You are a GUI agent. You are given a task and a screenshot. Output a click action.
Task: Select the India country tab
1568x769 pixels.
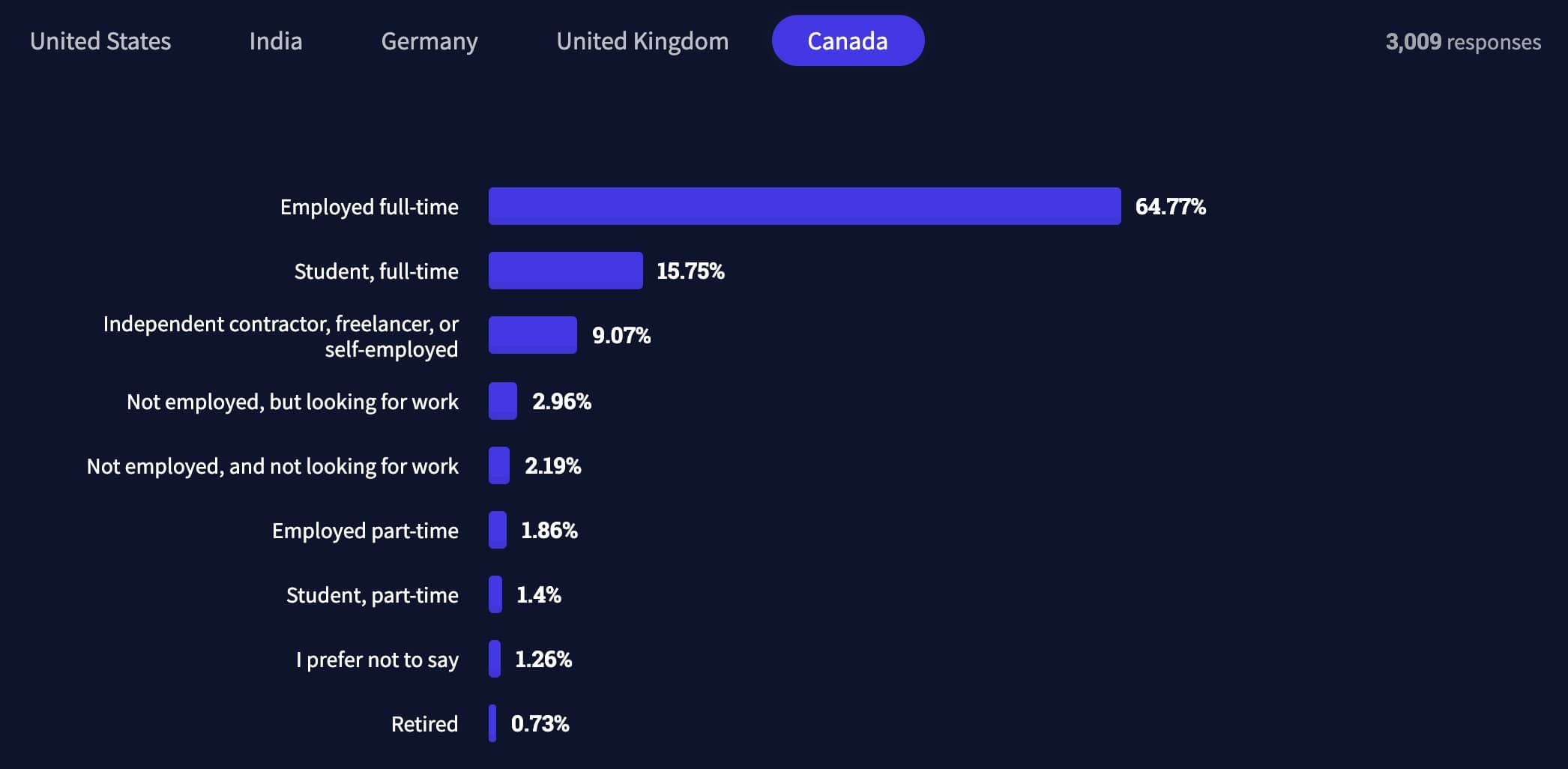pyautogui.click(x=276, y=41)
